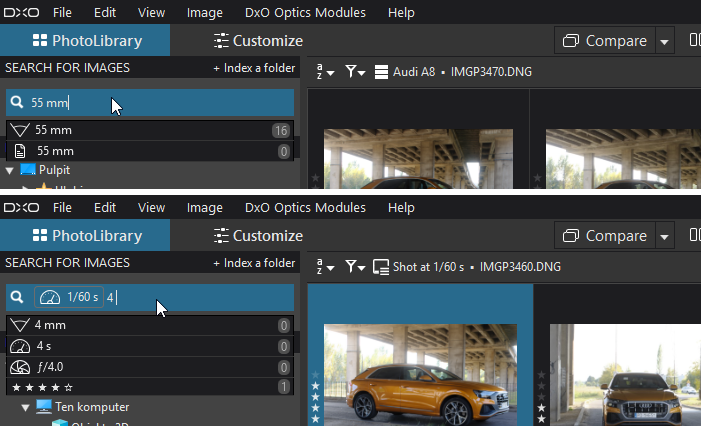Select first thumbnail in top window

[x=418, y=159]
